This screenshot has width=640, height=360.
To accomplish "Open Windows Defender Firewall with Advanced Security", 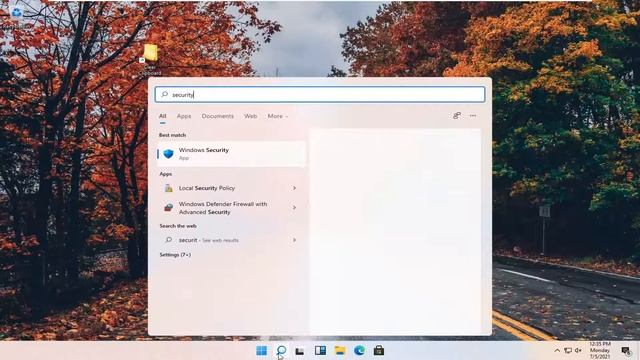I will tap(231, 208).
